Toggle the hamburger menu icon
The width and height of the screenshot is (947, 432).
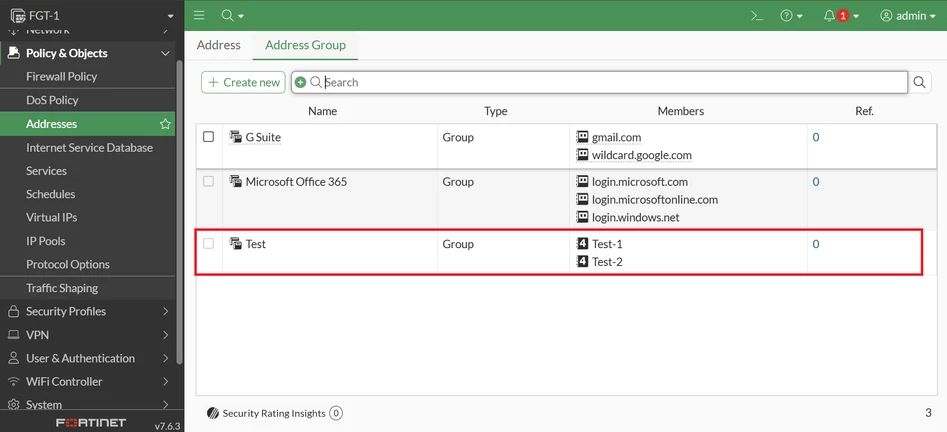(x=199, y=16)
